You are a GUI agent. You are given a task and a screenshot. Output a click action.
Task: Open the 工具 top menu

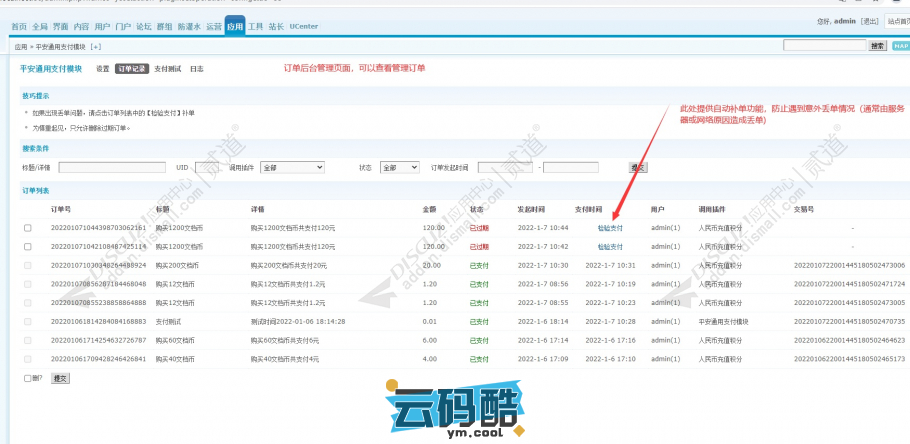[x=256, y=26]
